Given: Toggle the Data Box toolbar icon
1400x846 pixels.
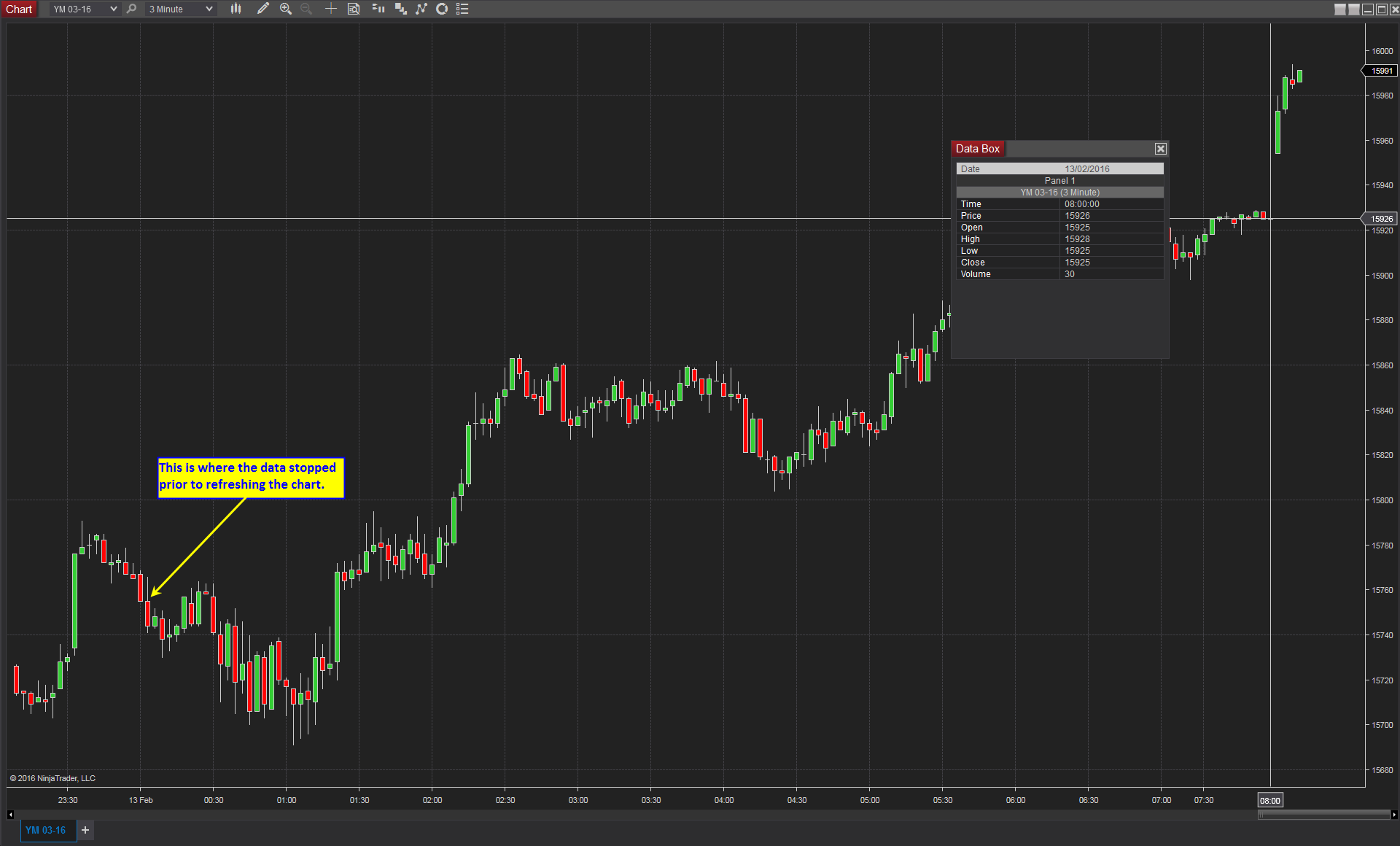Looking at the screenshot, I should [354, 9].
